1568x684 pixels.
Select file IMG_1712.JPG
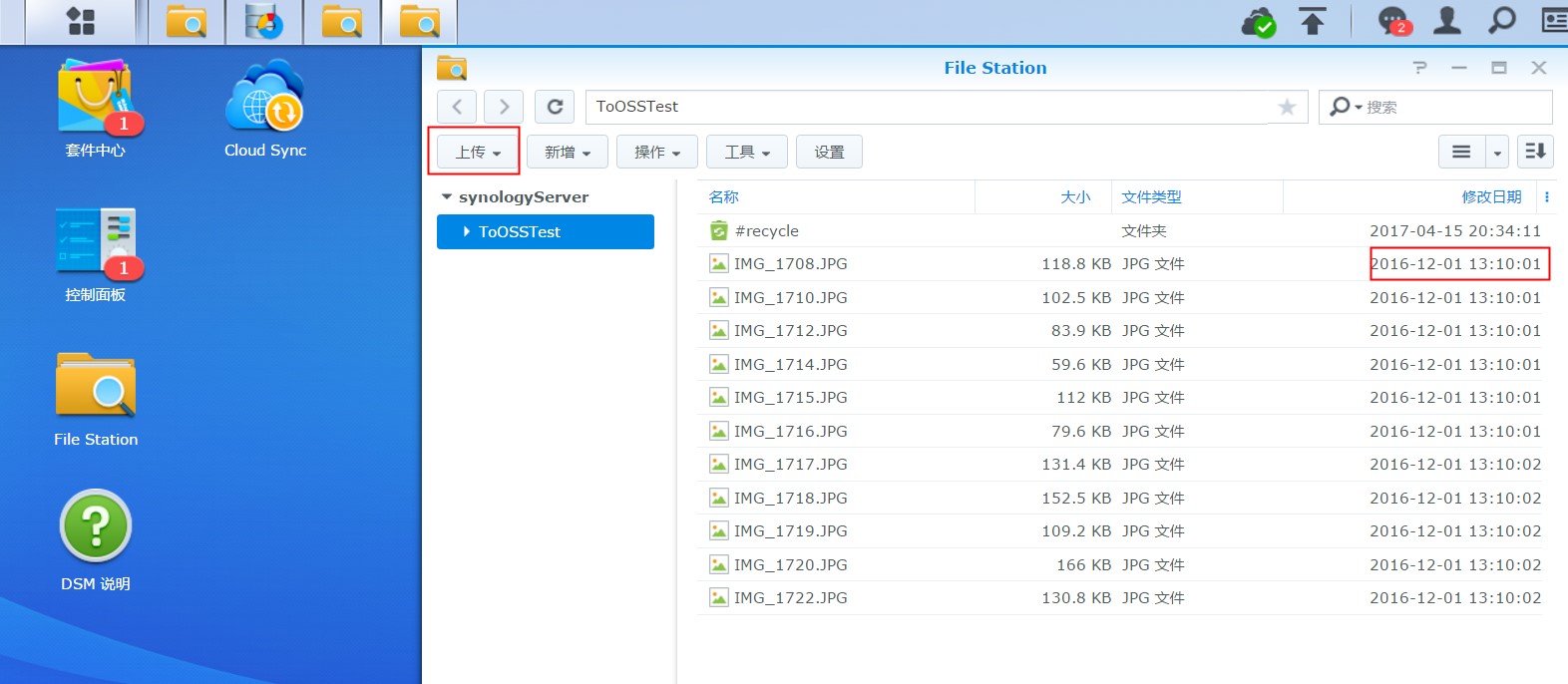pyautogui.click(x=1119, y=331)
